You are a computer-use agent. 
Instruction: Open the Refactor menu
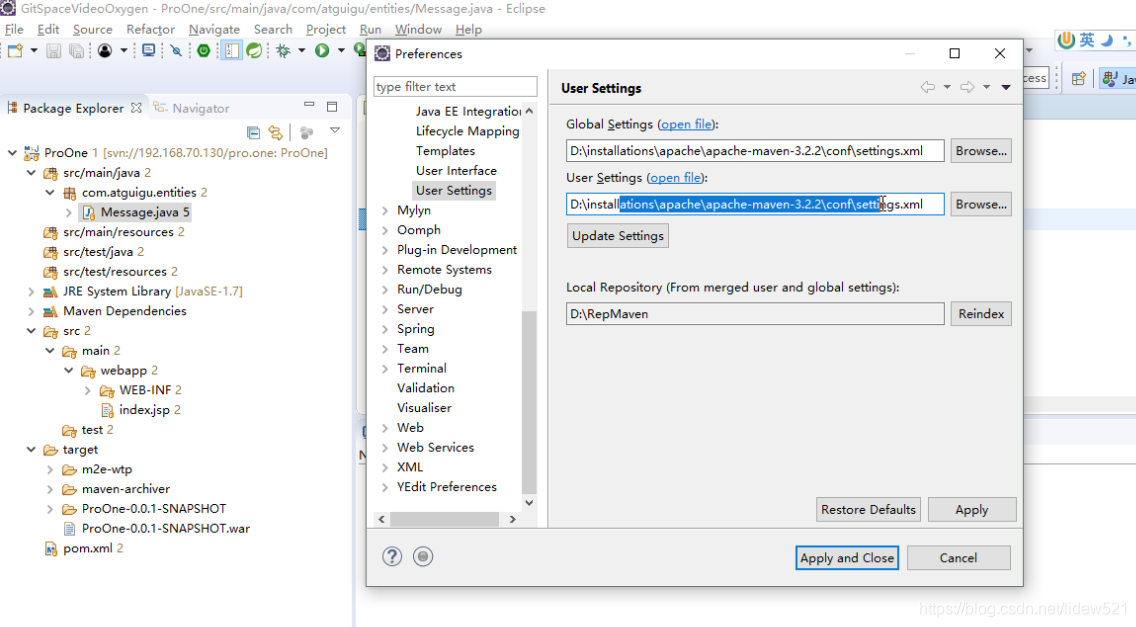point(151,30)
